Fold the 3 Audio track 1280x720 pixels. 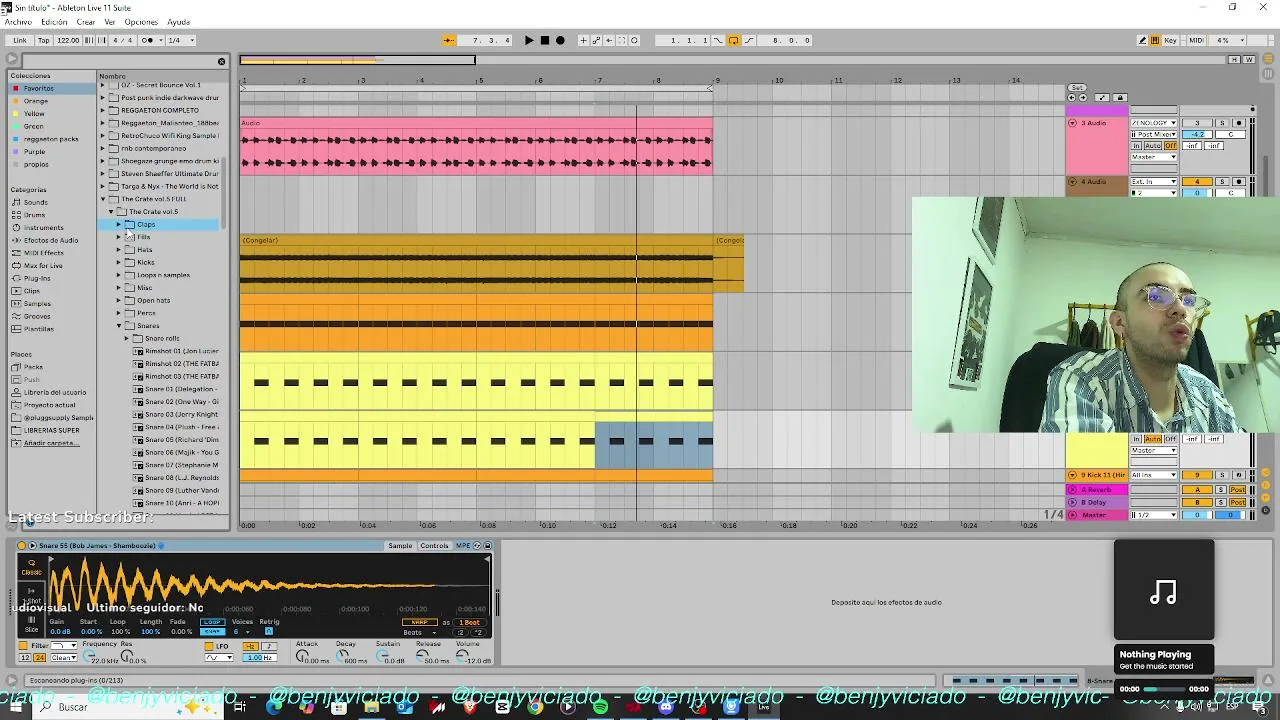click(1073, 123)
